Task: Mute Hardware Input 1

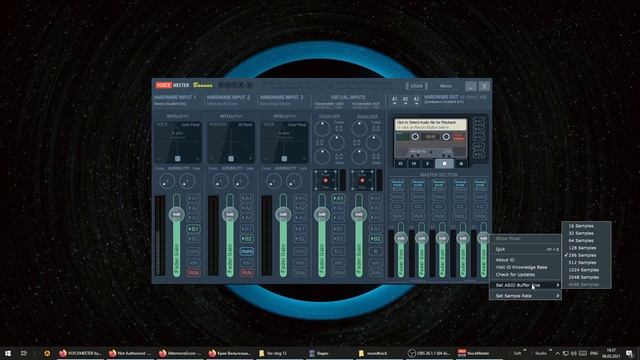Action: (193, 272)
